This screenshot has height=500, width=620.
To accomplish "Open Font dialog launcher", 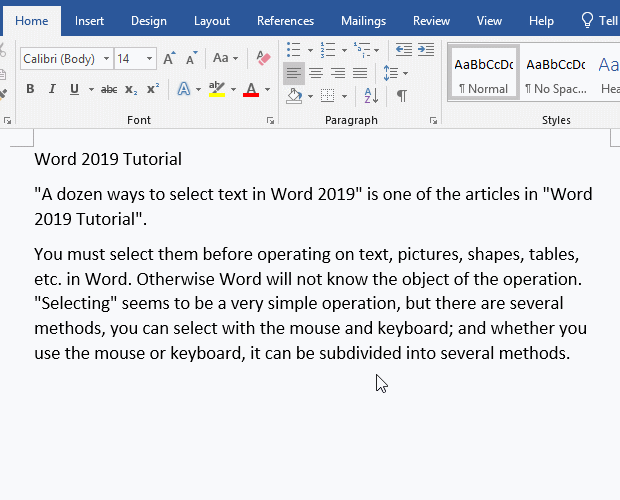I will 270,121.
